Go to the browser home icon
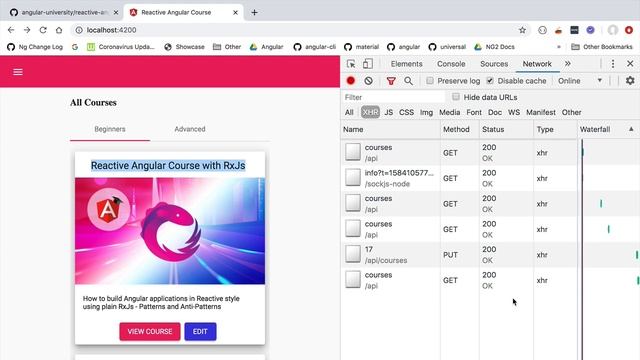The width and height of the screenshot is (640, 360). coord(59,30)
